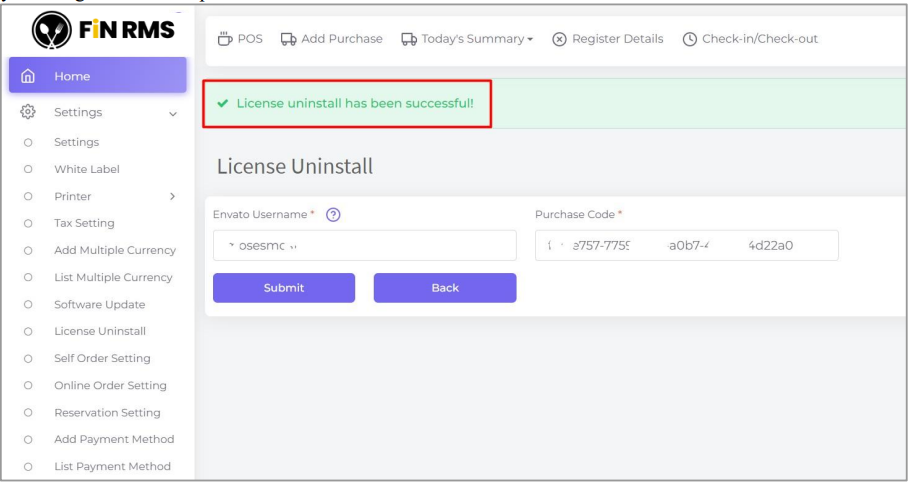Click the Home house icon

point(29,76)
